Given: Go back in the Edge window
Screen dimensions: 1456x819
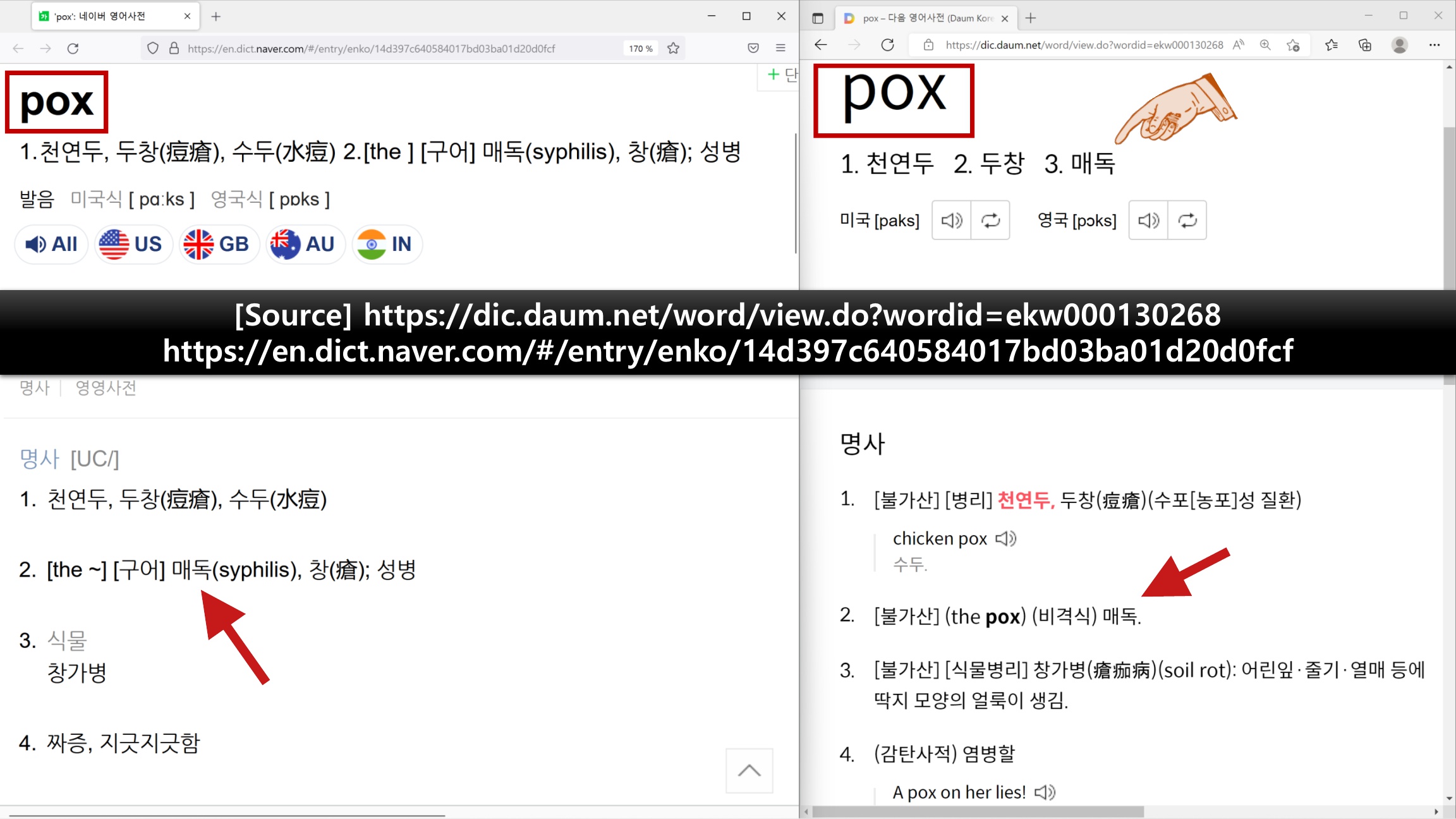Looking at the screenshot, I should pyautogui.click(x=820, y=45).
